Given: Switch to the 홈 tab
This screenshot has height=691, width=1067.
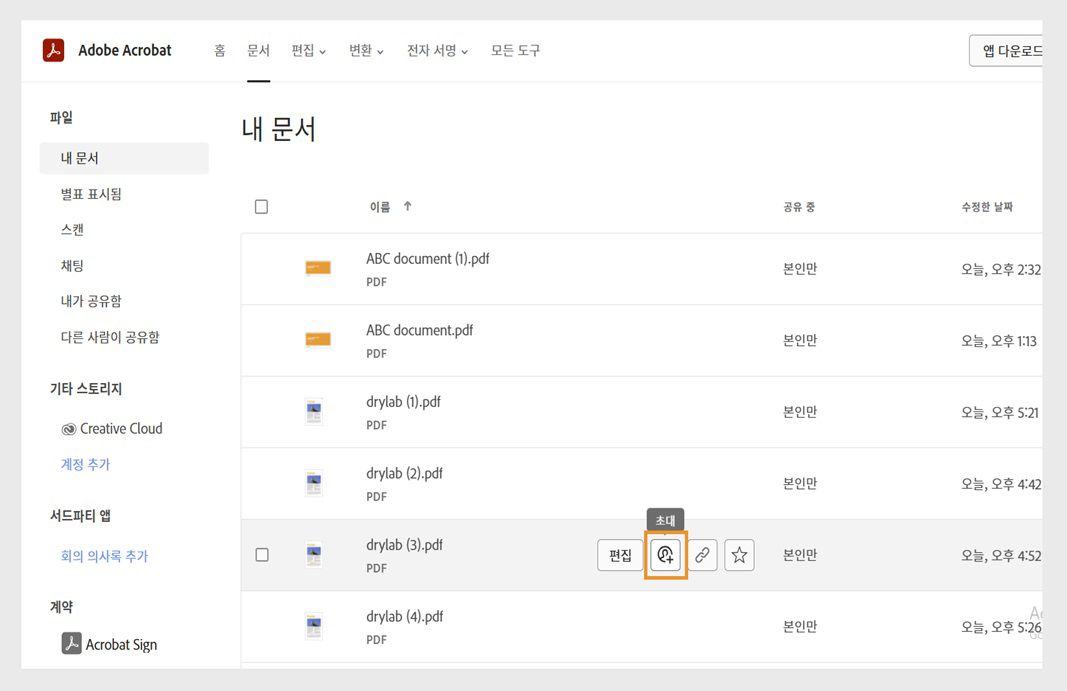Looking at the screenshot, I should [x=219, y=49].
